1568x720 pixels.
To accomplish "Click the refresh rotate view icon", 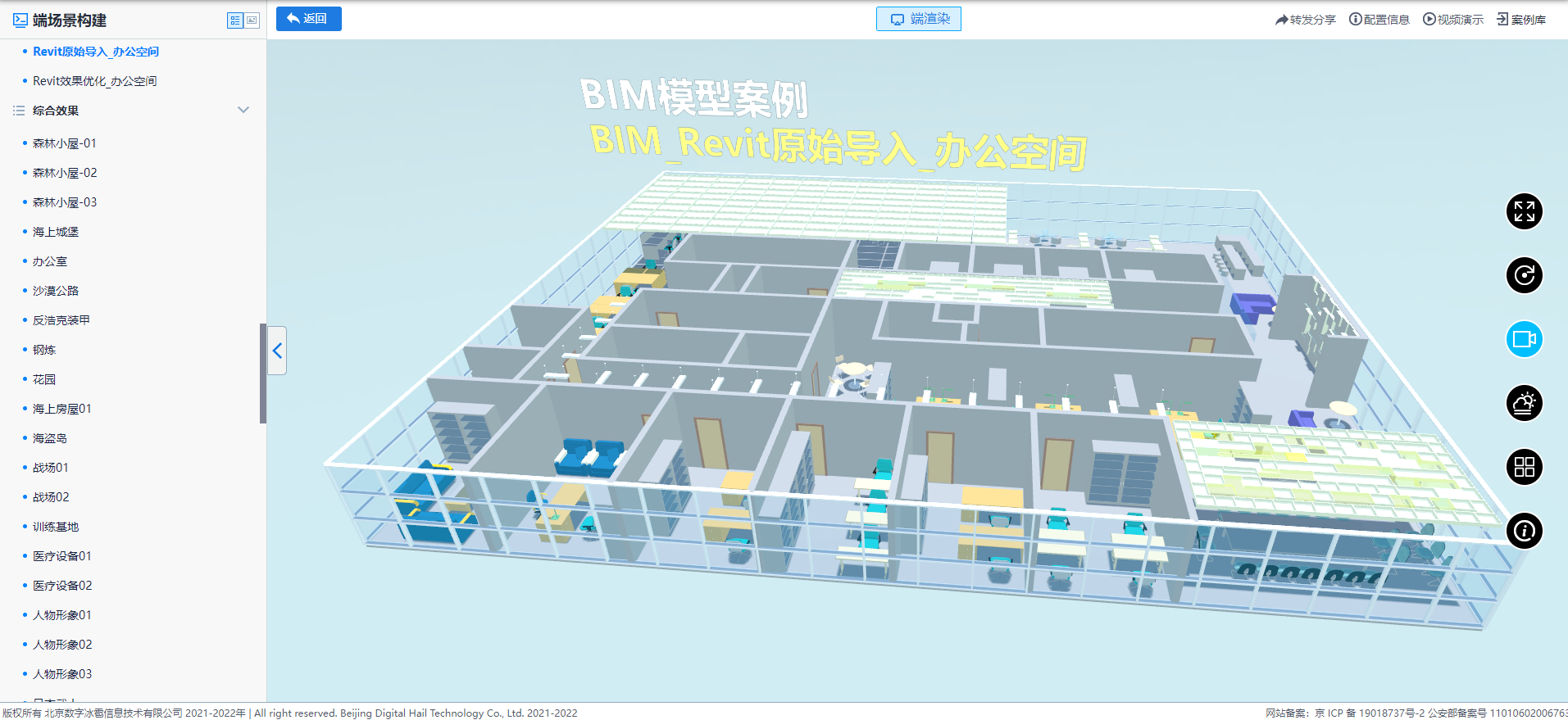I will (1524, 275).
